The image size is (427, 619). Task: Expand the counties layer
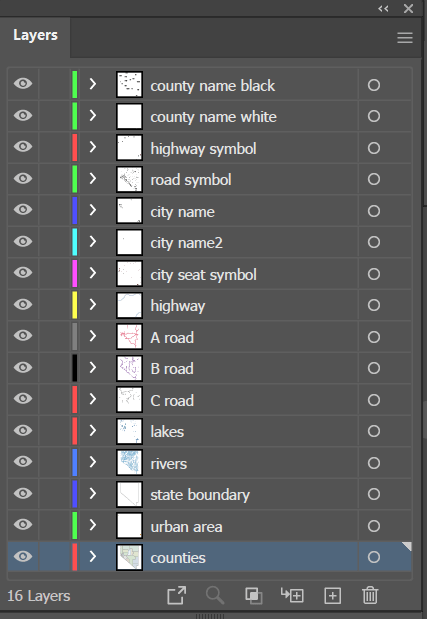93,556
